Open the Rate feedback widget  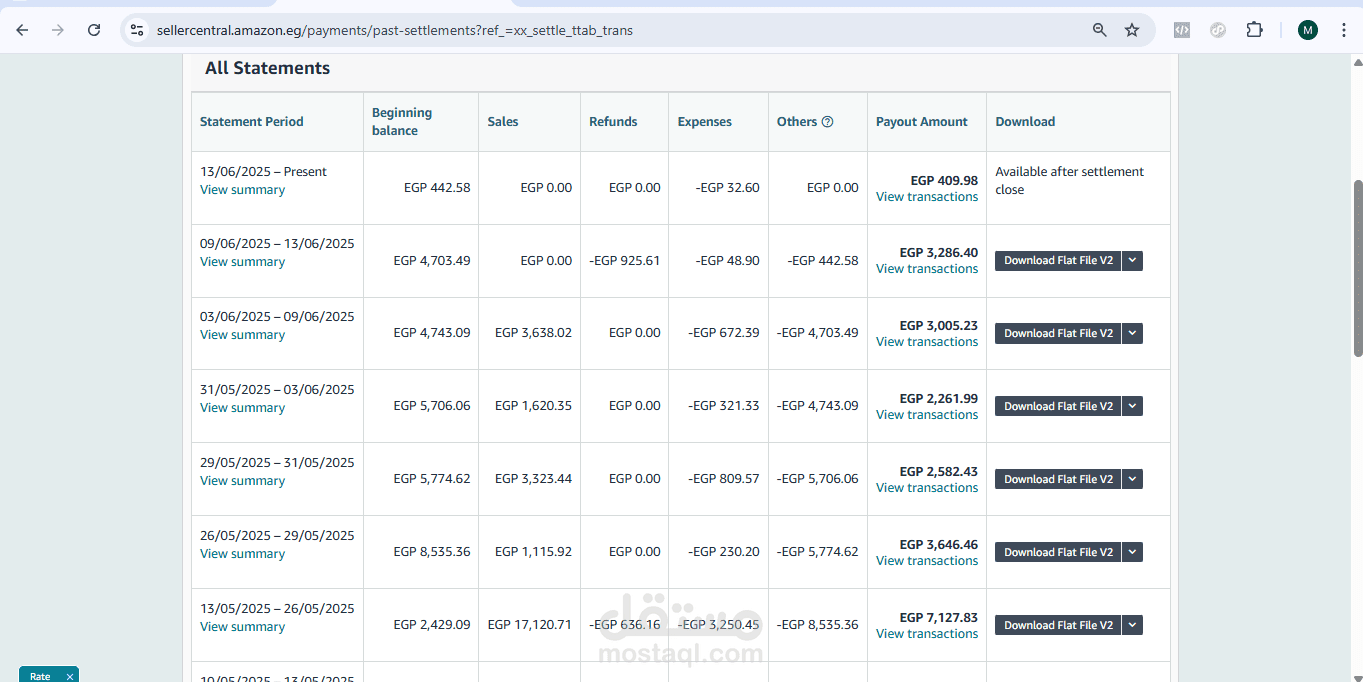coord(40,677)
